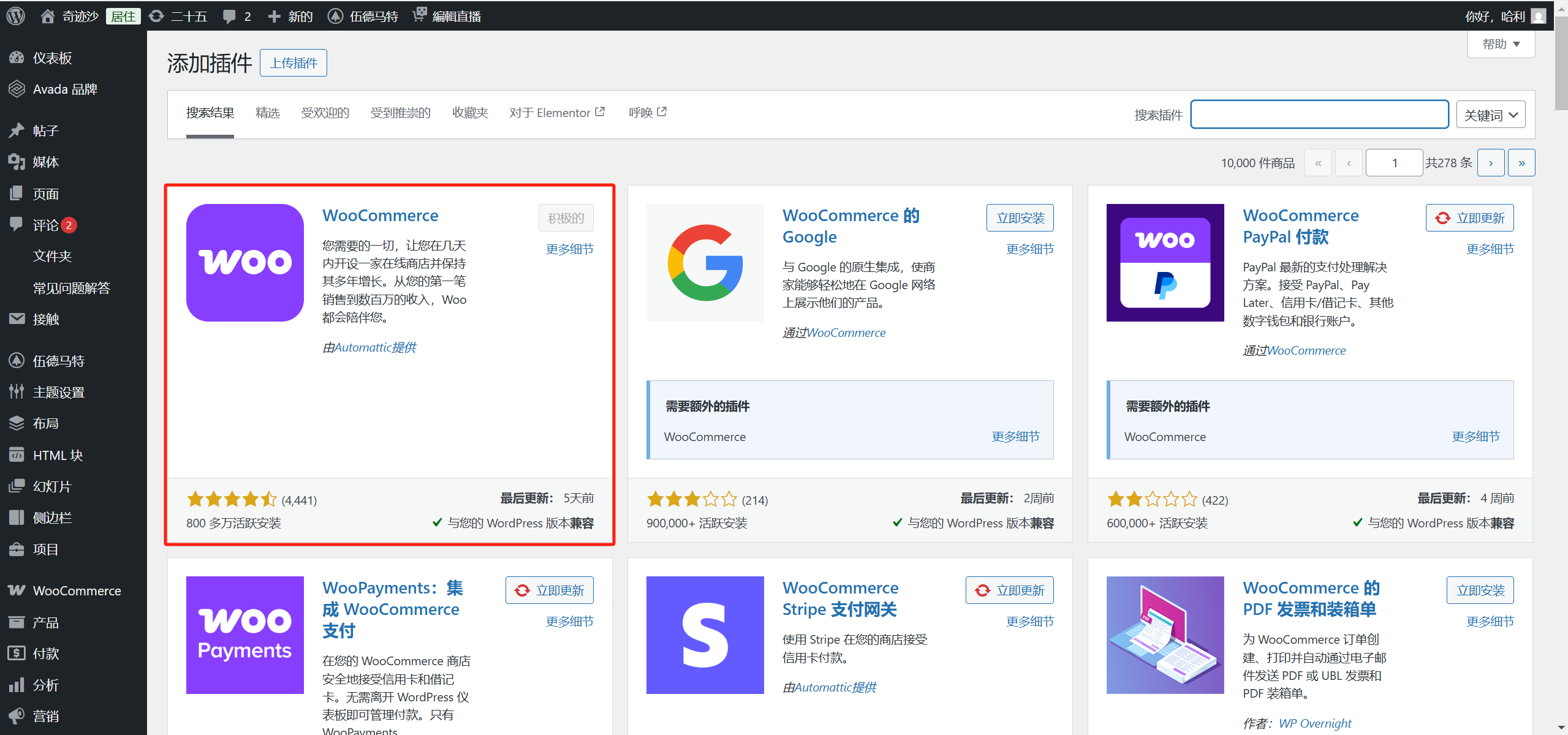The height and width of the screenshot is (735, 1568).
Task: Install the WooCommerce Google plugin via 立即安装
Action: [x=1020, y=217]
